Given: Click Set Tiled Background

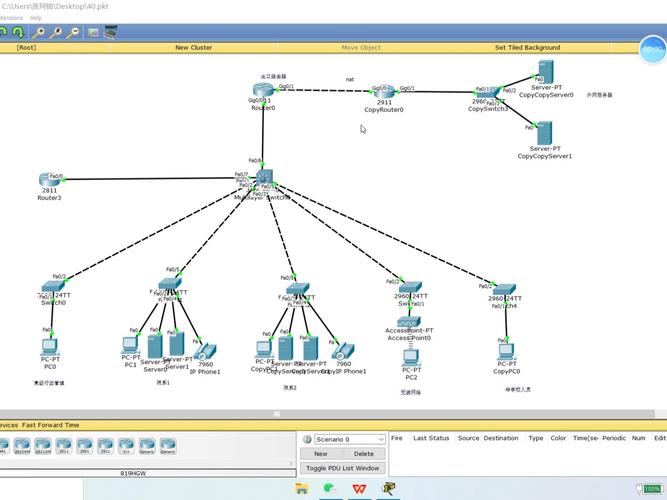Looking at the screenshot, I should click(x=527, y=47).
